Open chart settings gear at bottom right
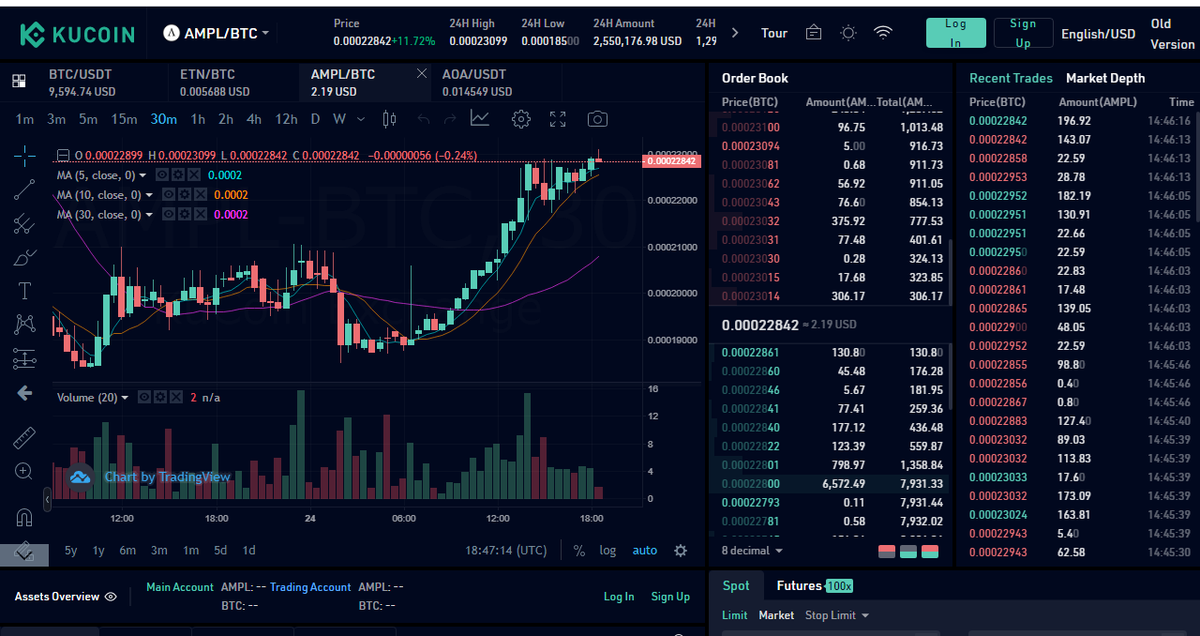This screenshot has height=636, width=1200. pyautogui.click(x=681, y=550)
